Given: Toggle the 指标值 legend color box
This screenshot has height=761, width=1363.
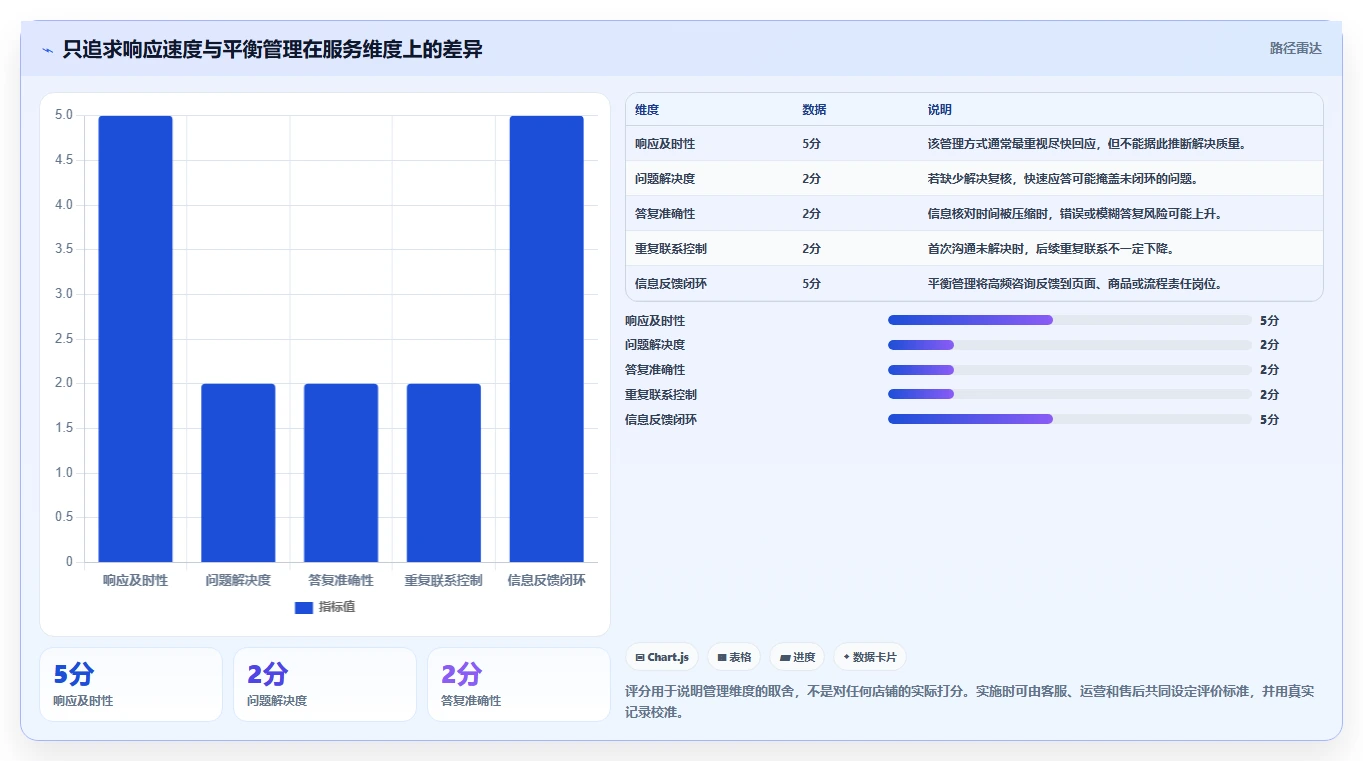Looking at the screenshot, I should tap(304, 608).
